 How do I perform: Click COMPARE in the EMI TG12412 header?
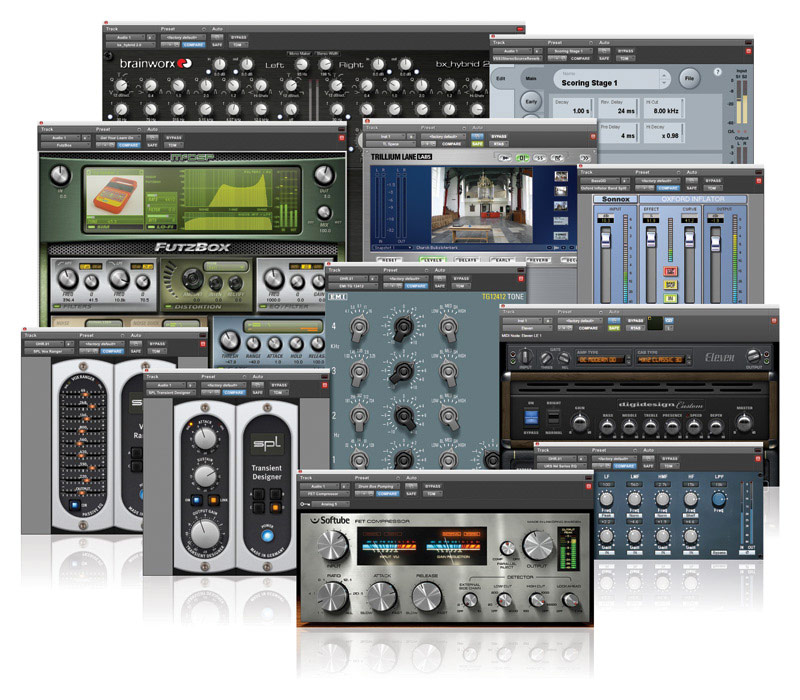(x=416, y=286)
